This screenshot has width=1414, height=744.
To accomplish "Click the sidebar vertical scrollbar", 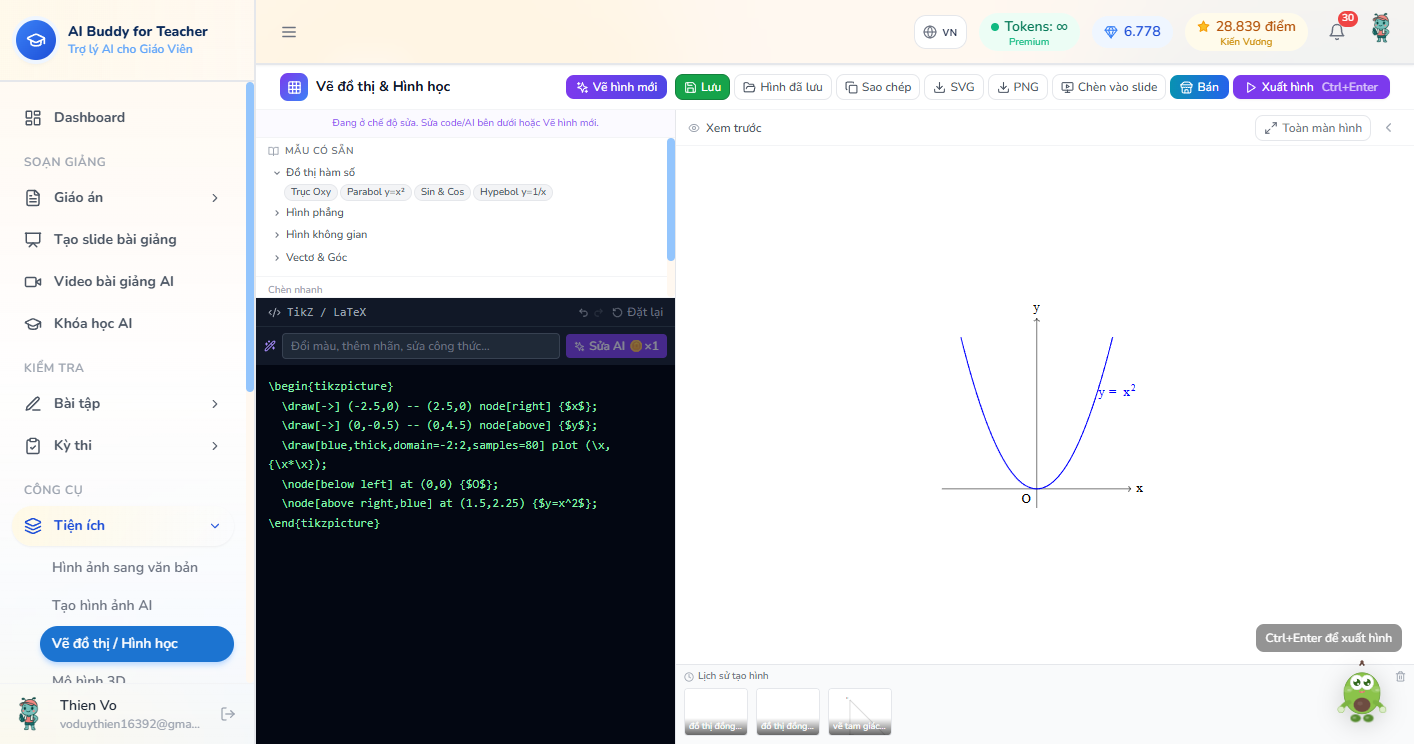I will (x=249, y=238).
